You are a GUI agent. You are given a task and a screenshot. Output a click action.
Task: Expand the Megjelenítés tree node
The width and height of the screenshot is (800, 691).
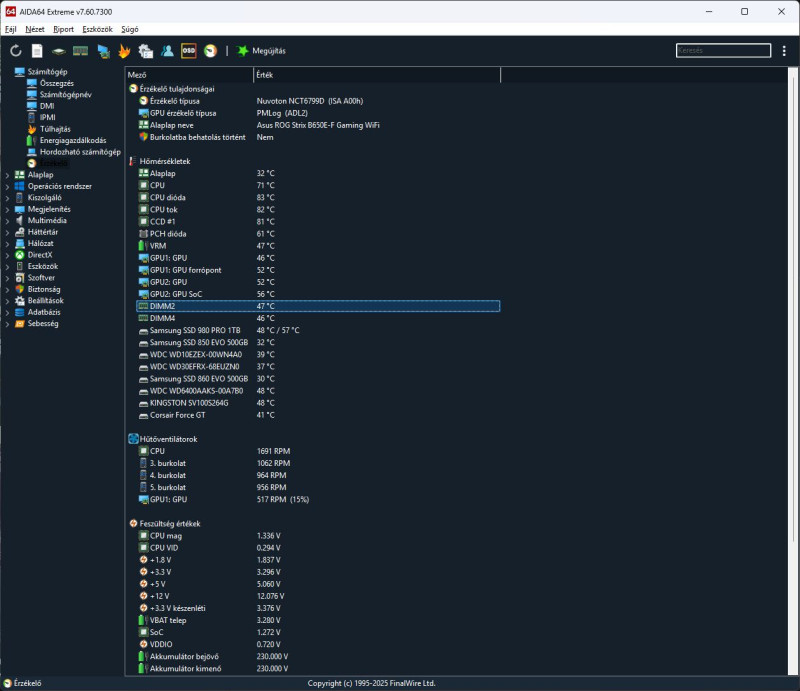click(7, 209)
